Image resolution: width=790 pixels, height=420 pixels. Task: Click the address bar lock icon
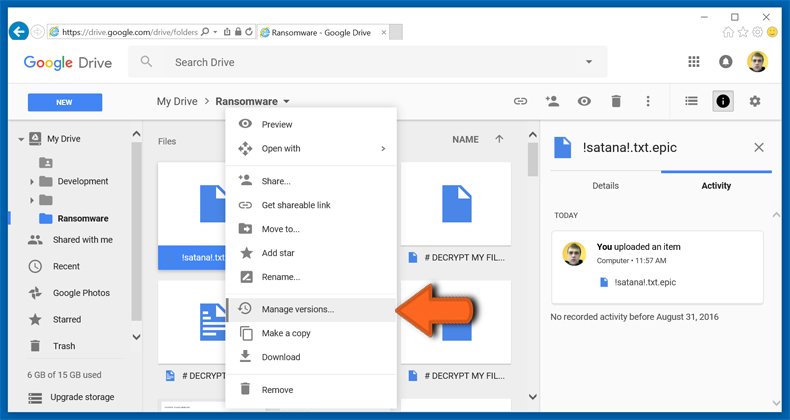(238, 32)
